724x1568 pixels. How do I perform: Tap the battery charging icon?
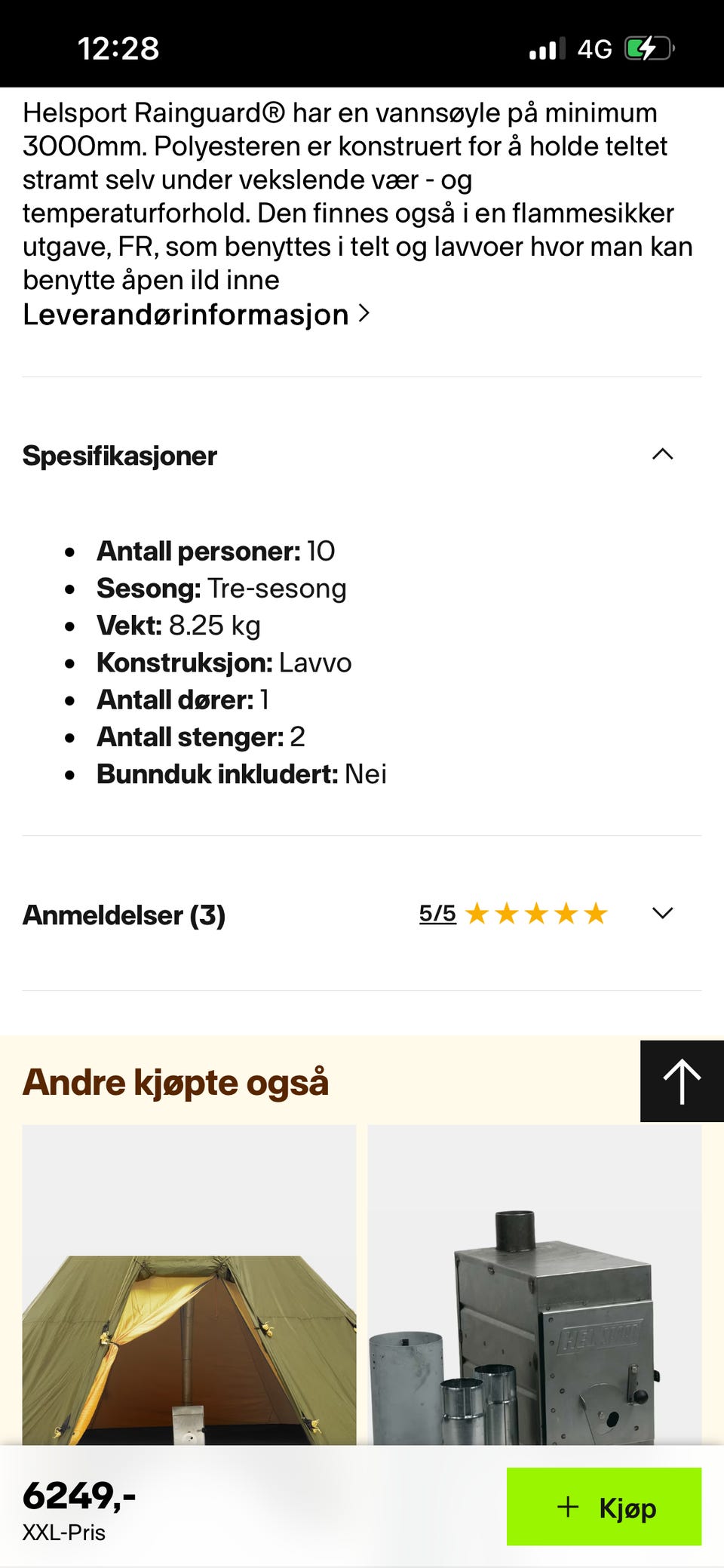click(x=649, y=49)
